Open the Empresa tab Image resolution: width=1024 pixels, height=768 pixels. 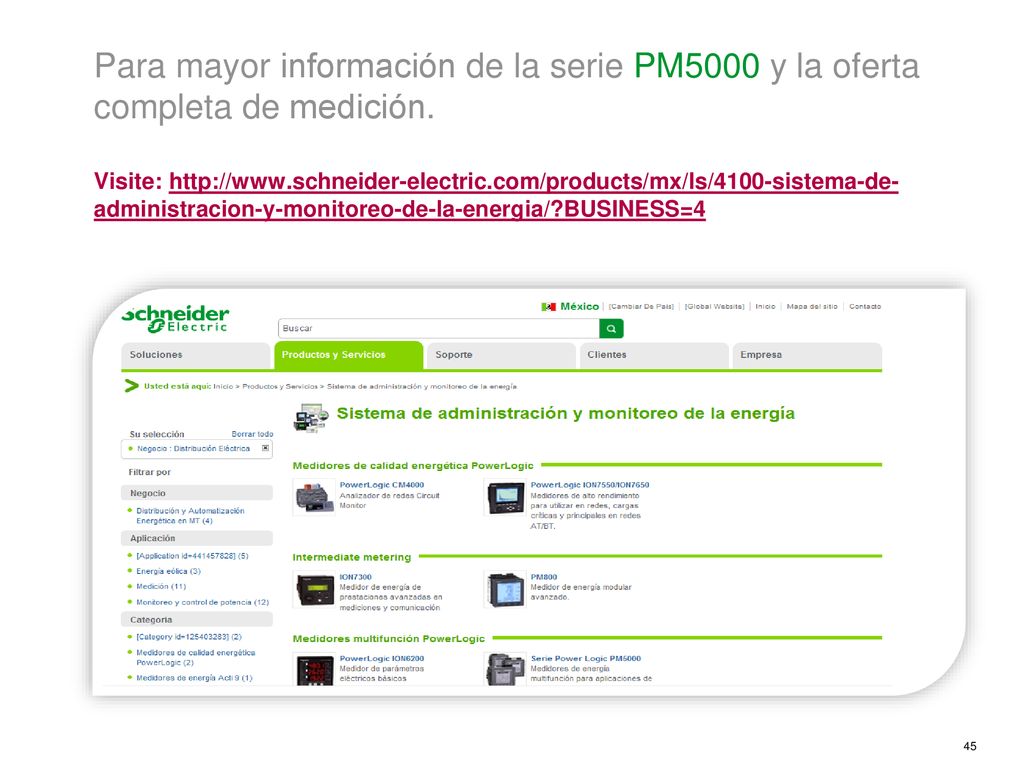807,355
